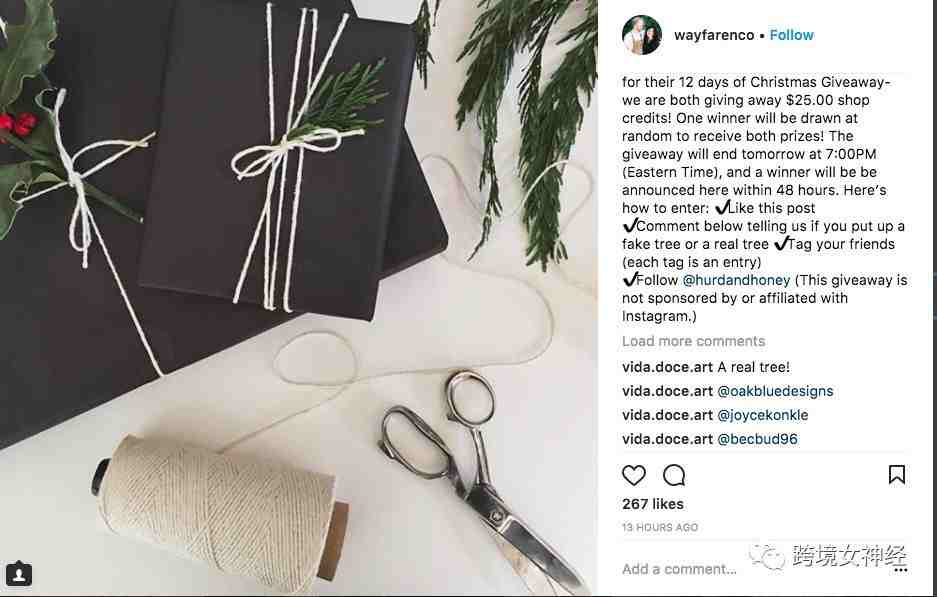Save the post with the bookmark icon
This screenshot has height=597, width=937.
tap(896, 474)
